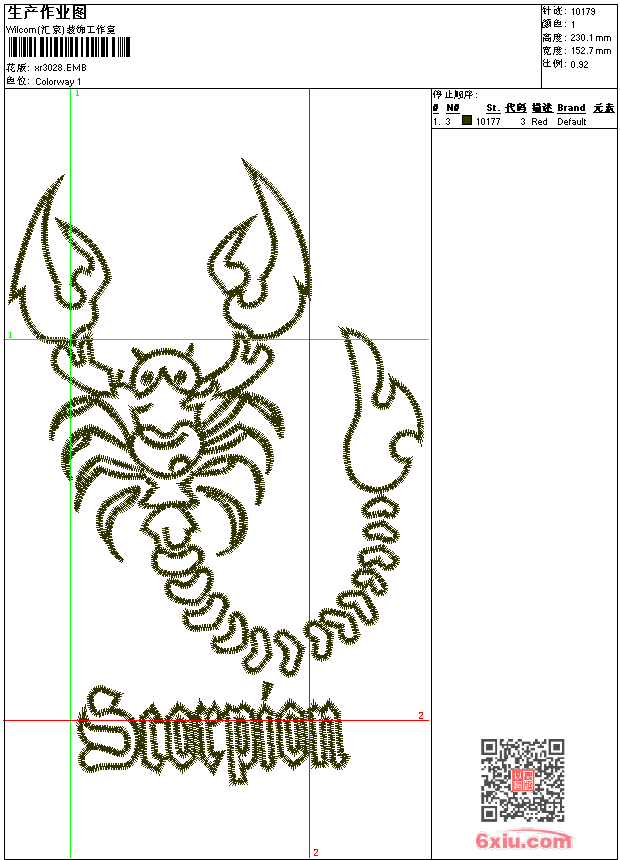This screenshot has width=620, height=860.
Task: Click the embroidered Scorpion lettering
Action: click(213, 733)
